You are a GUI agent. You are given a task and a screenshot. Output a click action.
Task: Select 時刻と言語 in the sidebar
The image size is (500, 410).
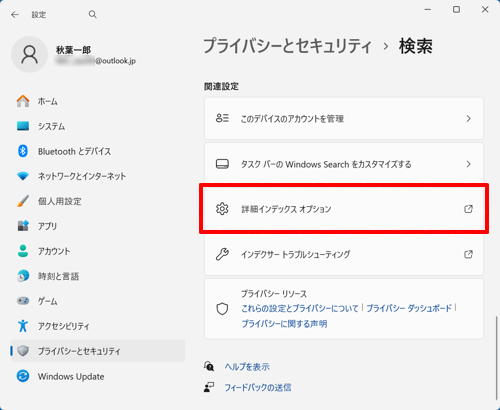pyautogui.click(x=98, y=276)
